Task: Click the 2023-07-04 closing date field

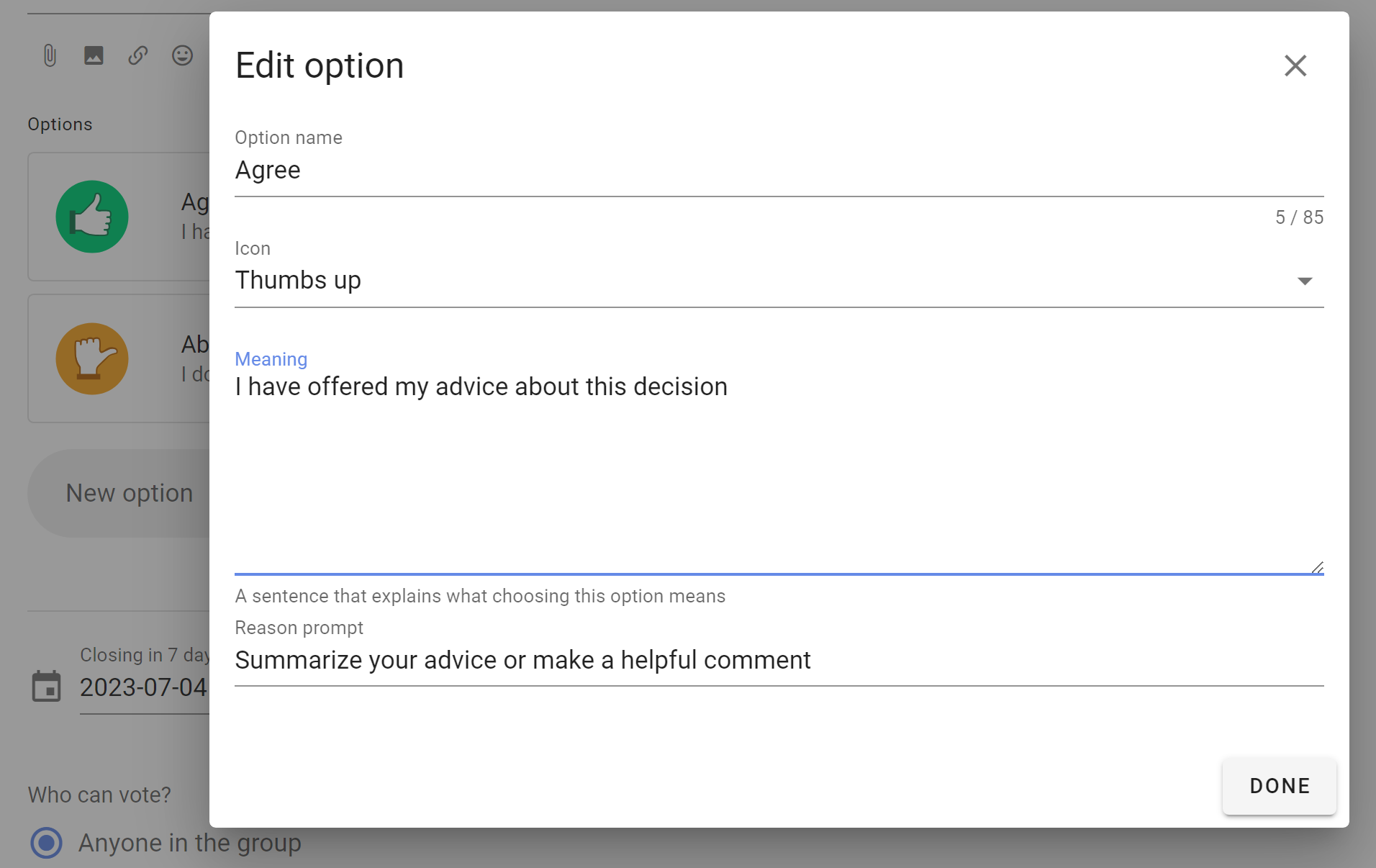Action: [144, 688]
